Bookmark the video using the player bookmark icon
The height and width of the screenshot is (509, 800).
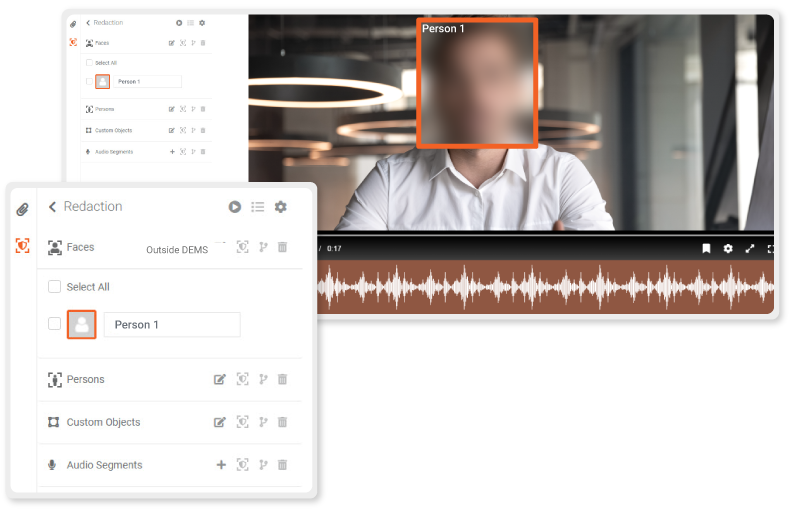pyautogui.click(x=706, y=249)
